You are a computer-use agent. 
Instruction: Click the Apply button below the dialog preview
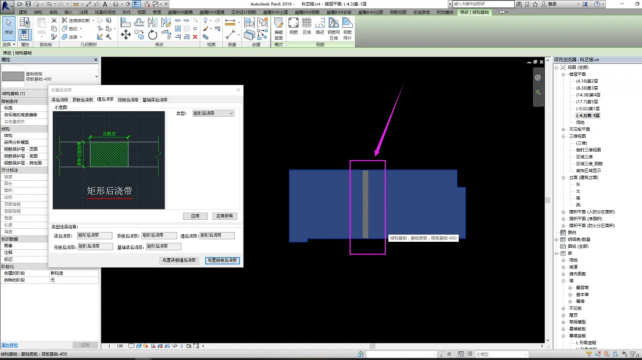click(x=195, y=216)
